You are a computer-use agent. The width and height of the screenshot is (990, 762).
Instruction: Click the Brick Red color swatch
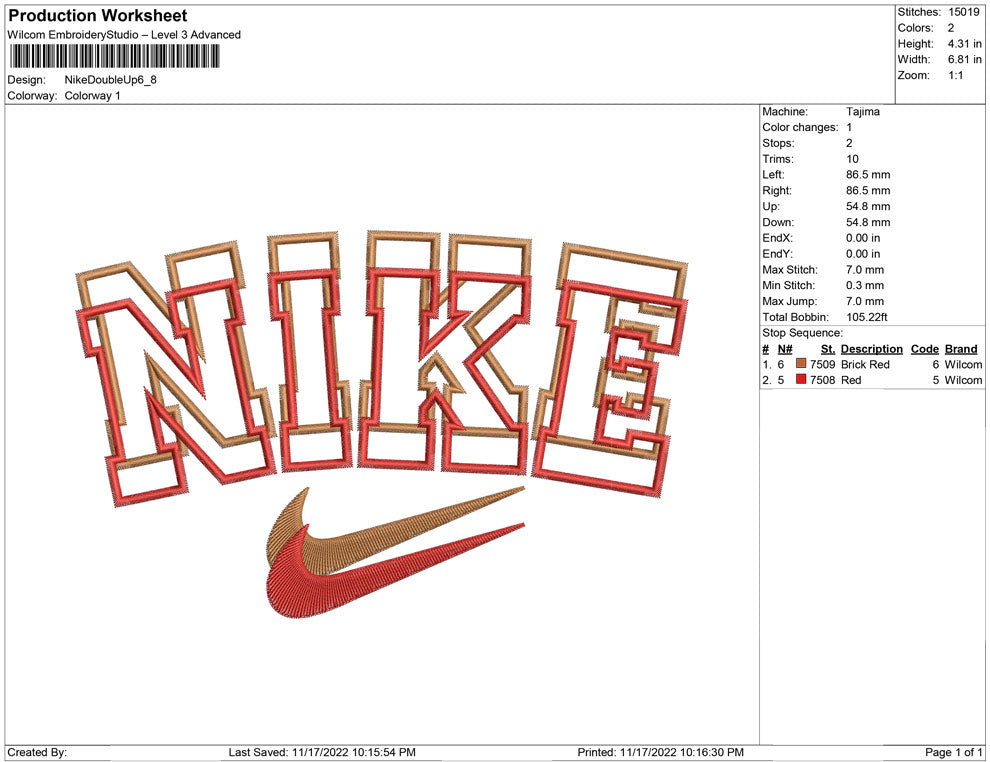tap(801, 365)
